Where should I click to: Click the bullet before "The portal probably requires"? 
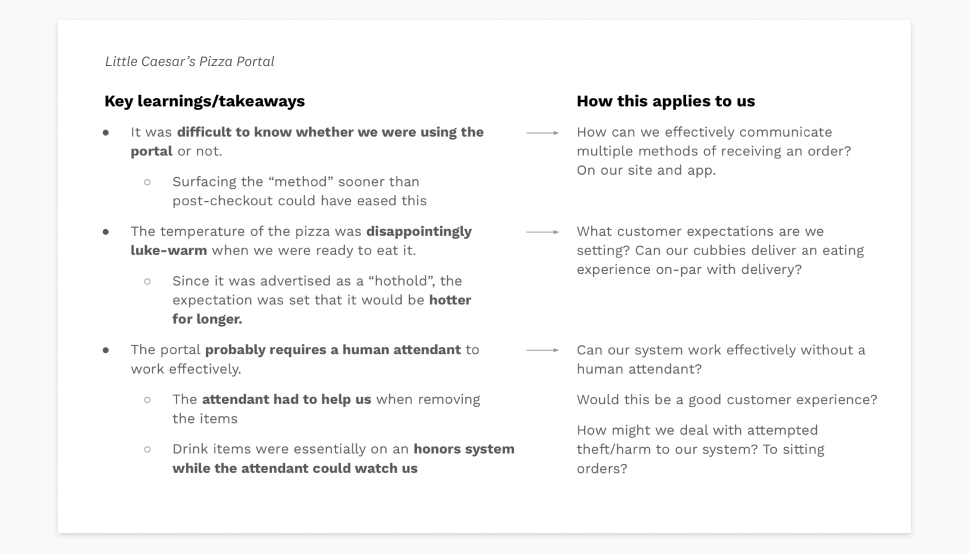(x=107, y=351)
